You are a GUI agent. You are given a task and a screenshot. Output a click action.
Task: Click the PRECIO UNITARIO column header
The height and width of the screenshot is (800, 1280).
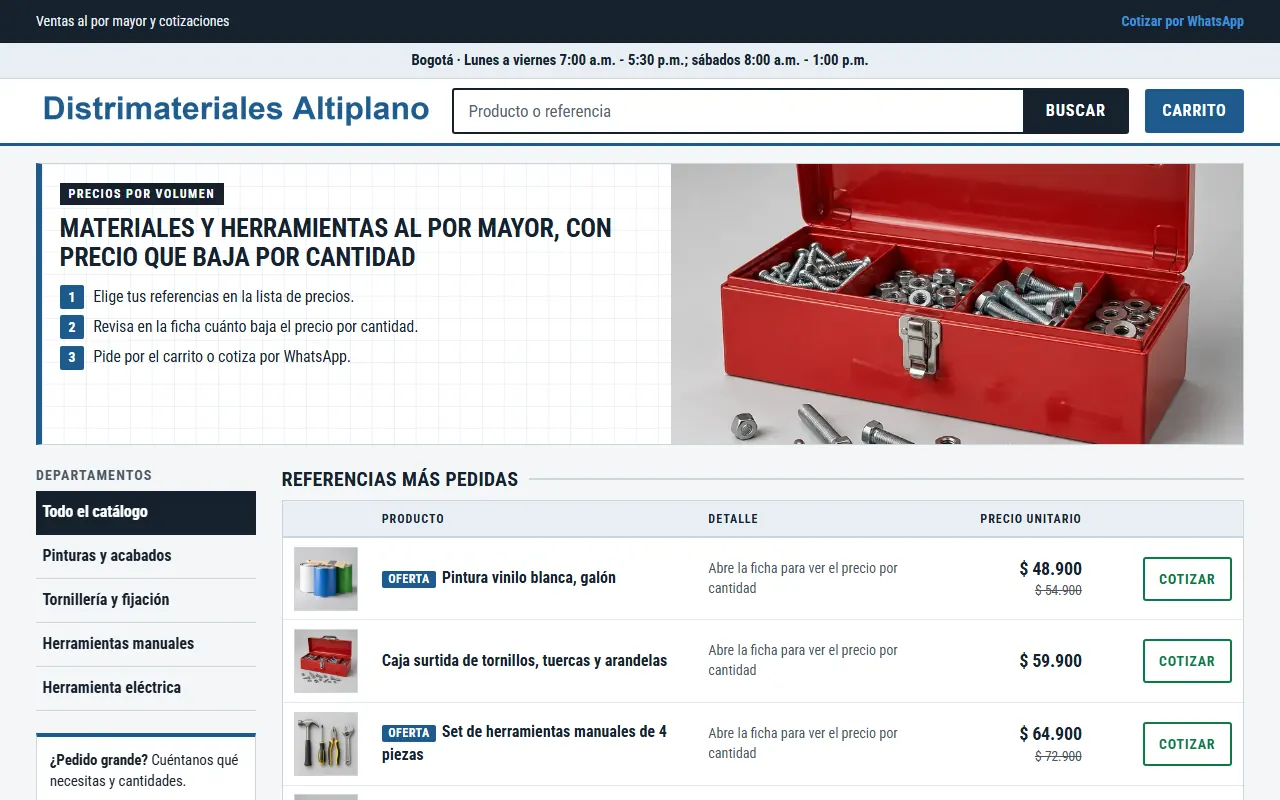[1030, 519]
